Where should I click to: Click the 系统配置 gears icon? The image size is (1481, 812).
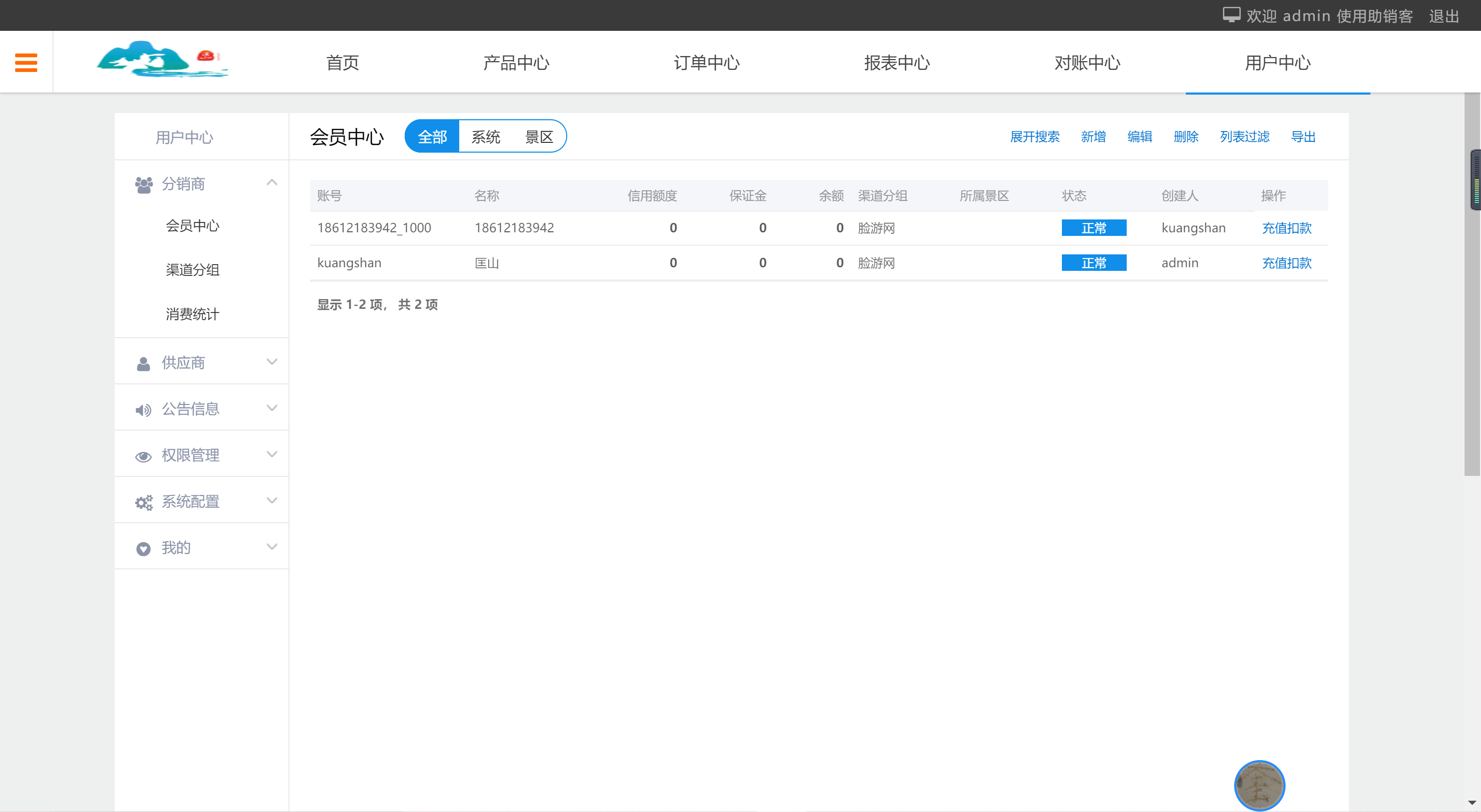tap(143, 503)
